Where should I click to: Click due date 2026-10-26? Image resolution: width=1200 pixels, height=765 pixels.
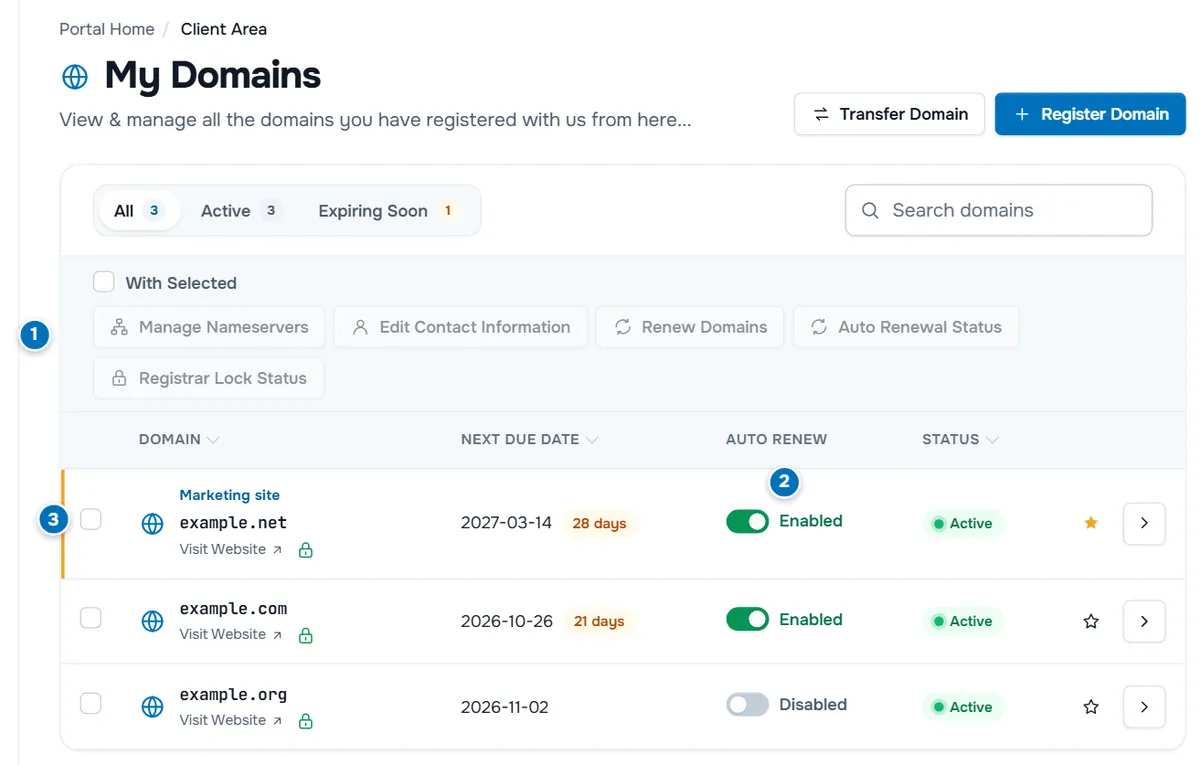(507, 621)
